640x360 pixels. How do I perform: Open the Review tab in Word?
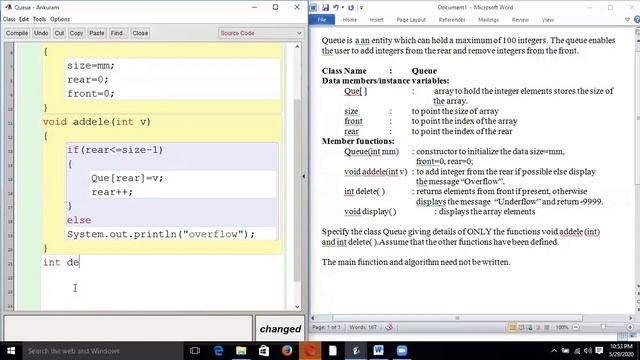(520, 20)
